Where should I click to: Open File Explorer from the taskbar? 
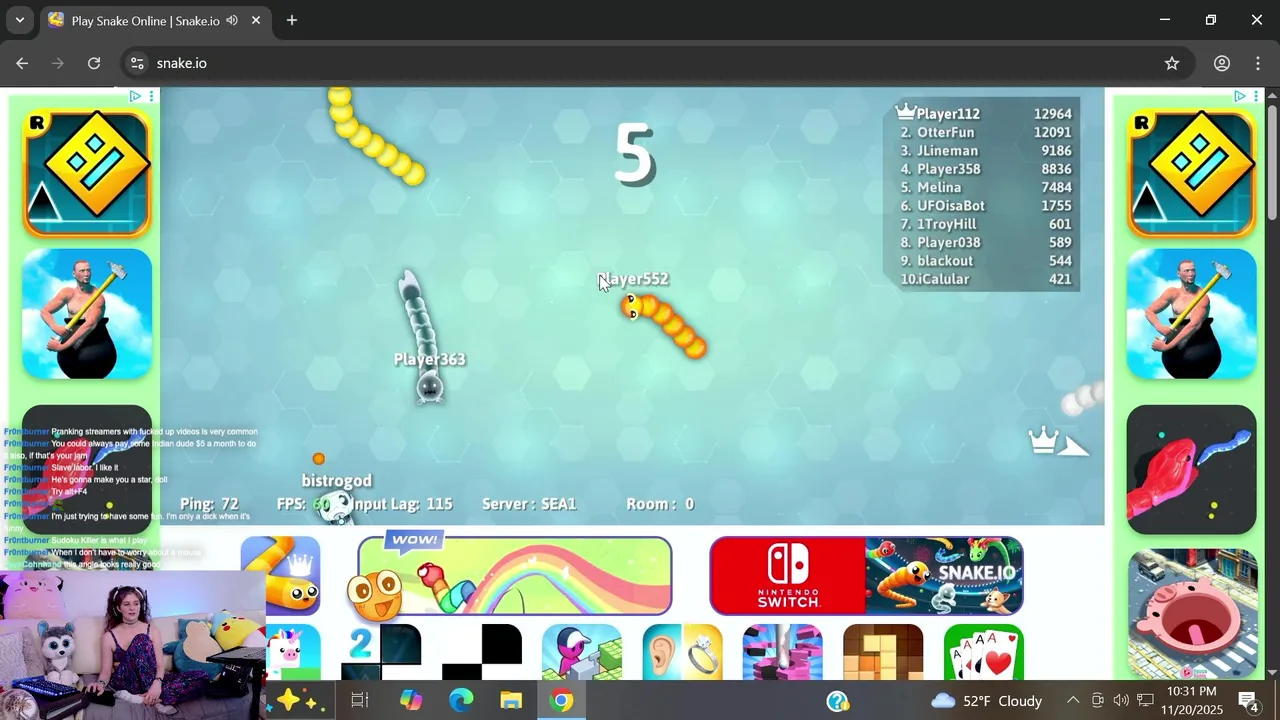pos(511,701)
